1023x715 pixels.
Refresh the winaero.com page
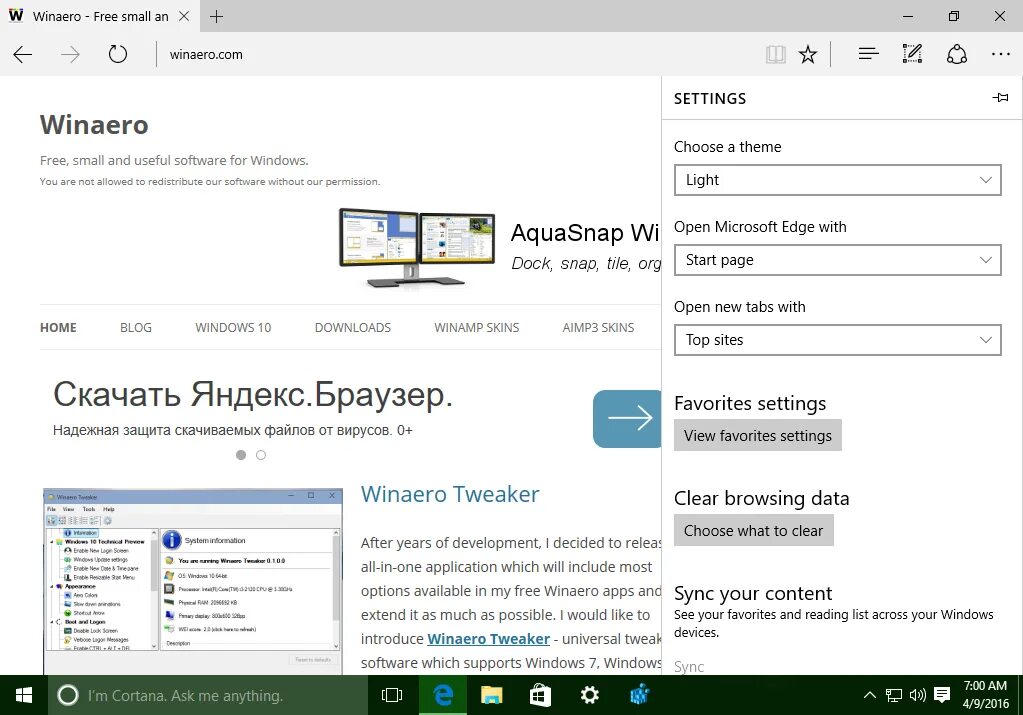coord(117,54)
